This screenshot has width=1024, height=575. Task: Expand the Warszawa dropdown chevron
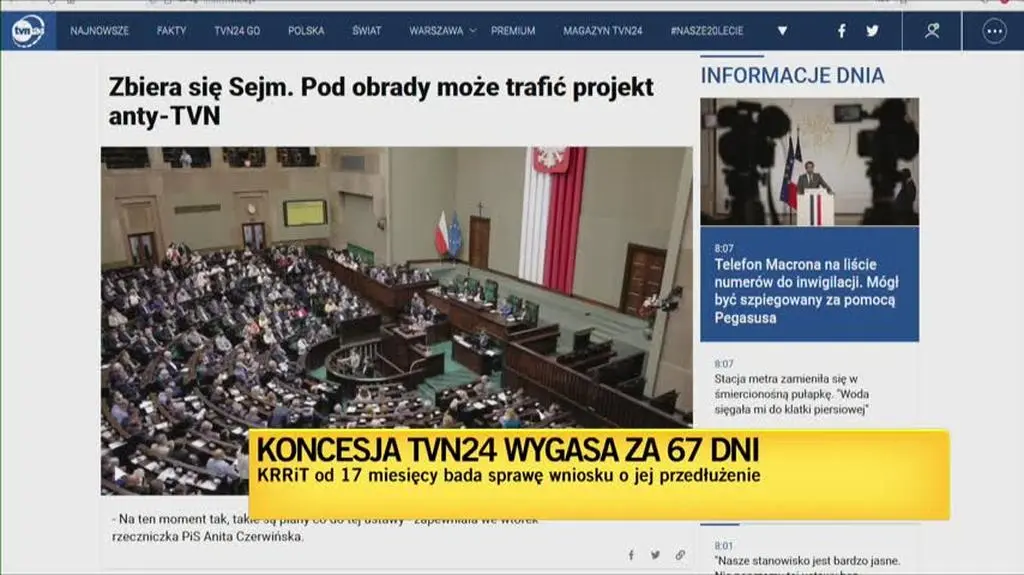pyautogui.click(x=473, y=31)
